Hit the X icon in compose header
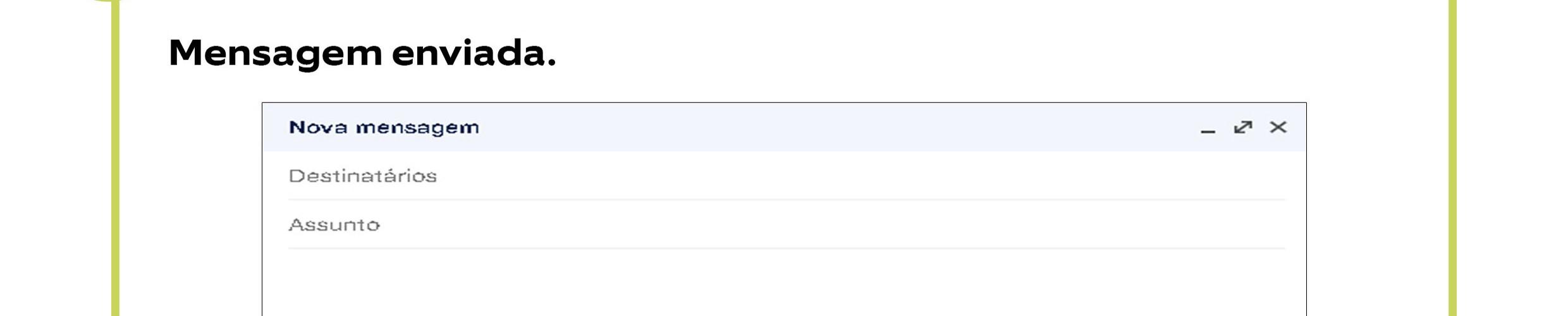The image size is (1568, 316). (x=1278, y=128)
